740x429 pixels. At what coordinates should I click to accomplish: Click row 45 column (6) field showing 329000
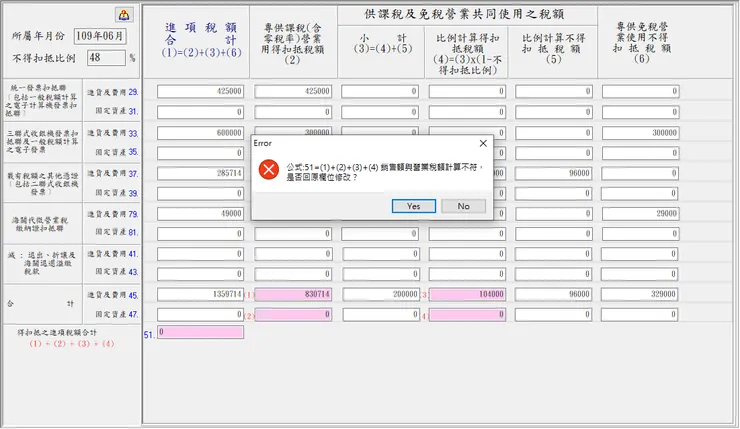(x=640, y=294)
